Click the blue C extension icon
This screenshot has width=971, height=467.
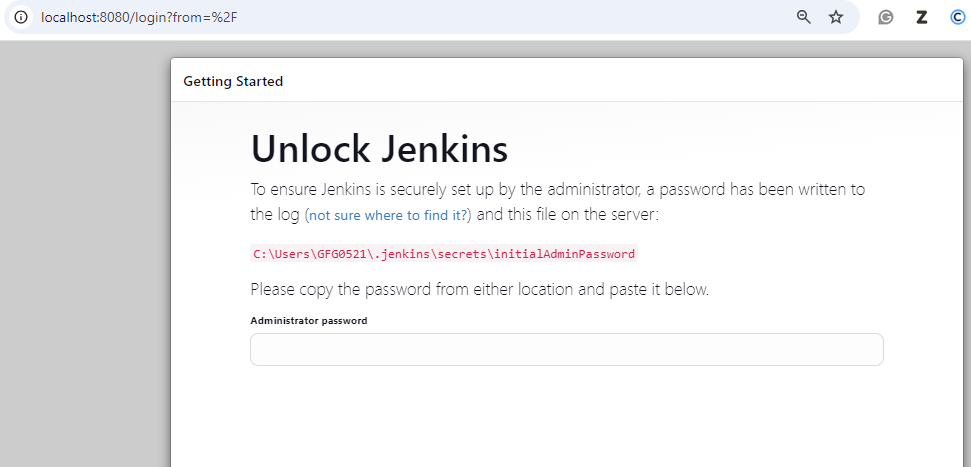point(958,17)
